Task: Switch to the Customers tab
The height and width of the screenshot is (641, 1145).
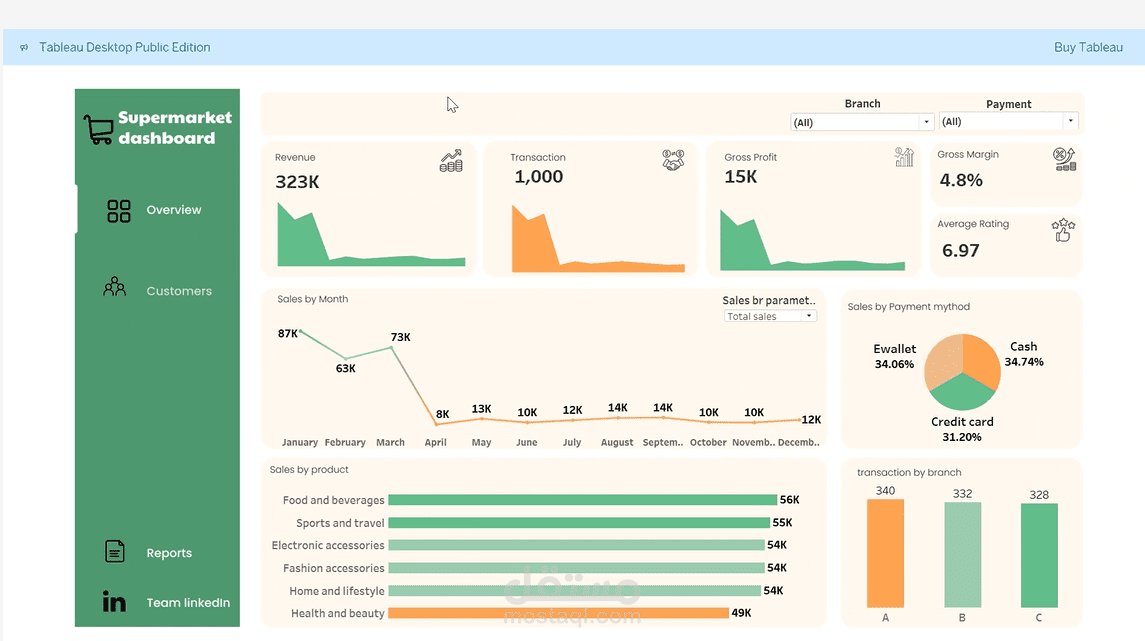Action: 179,291
